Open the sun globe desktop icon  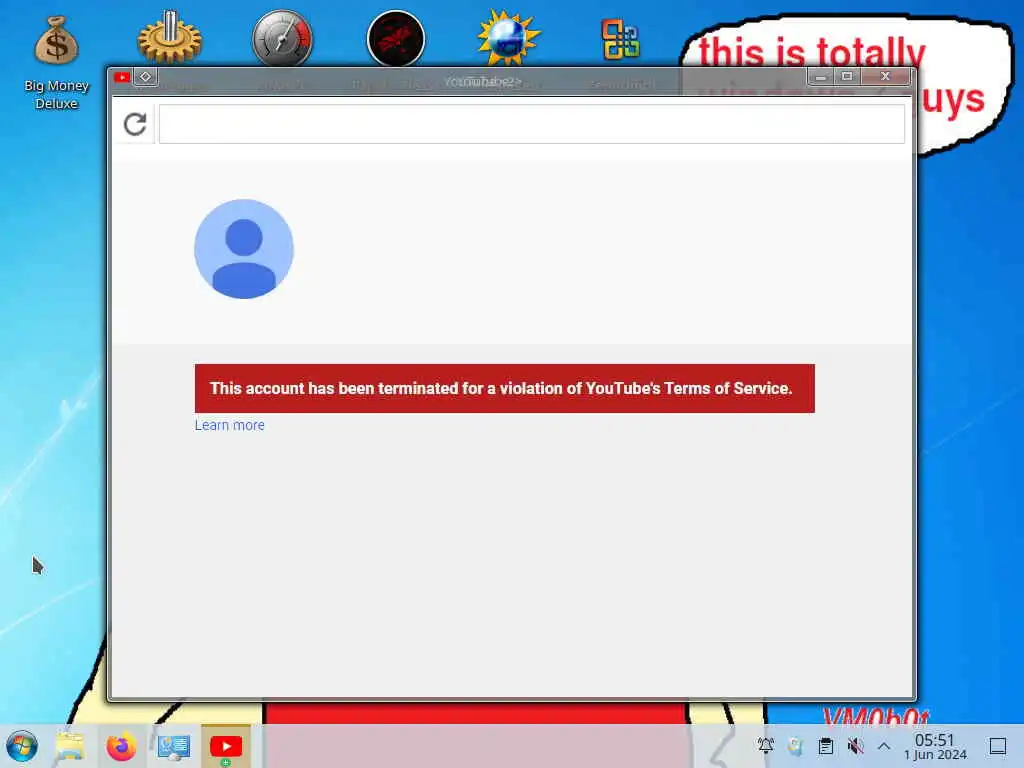pyautogui.click(x=509, y=37)
